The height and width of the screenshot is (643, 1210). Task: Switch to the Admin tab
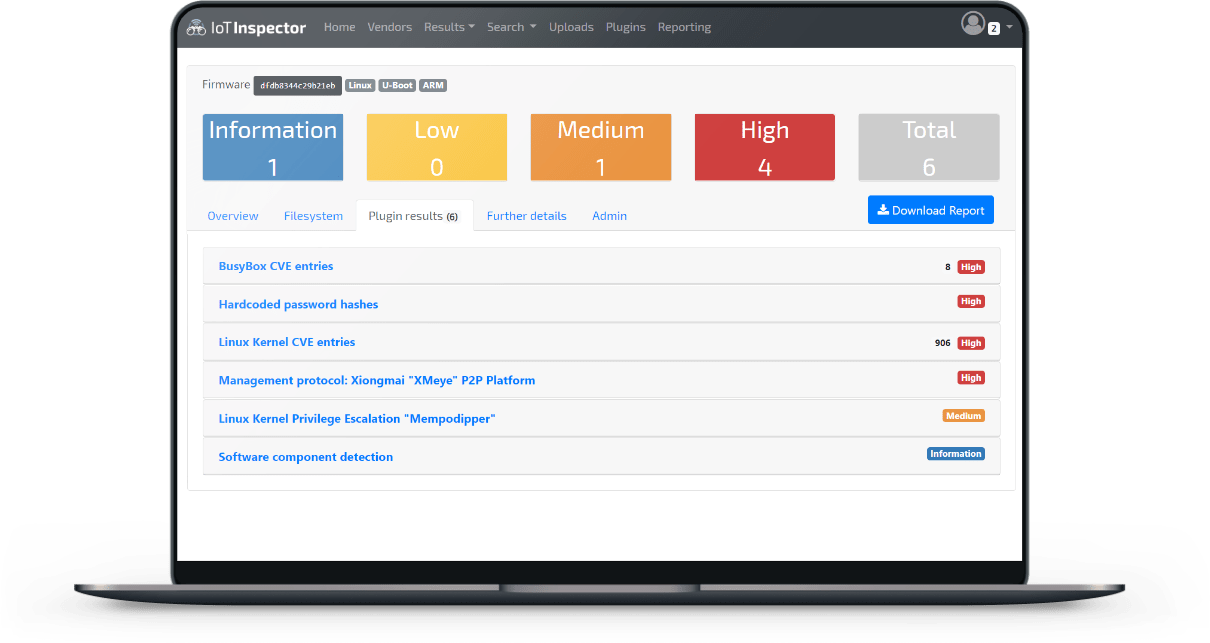[x=610, y=216]
